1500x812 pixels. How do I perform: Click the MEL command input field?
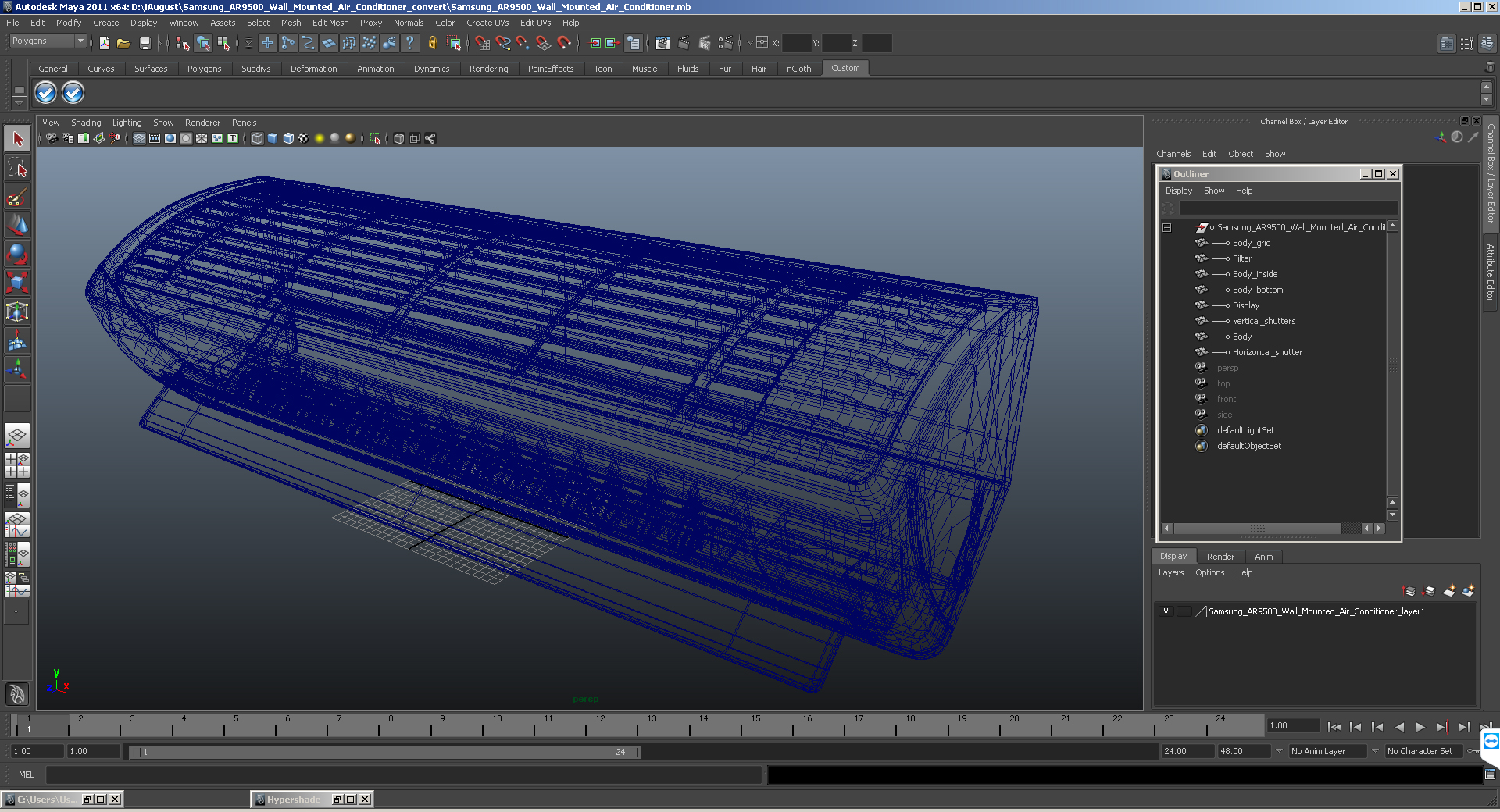pyautogui.click(x=403, y=775)
